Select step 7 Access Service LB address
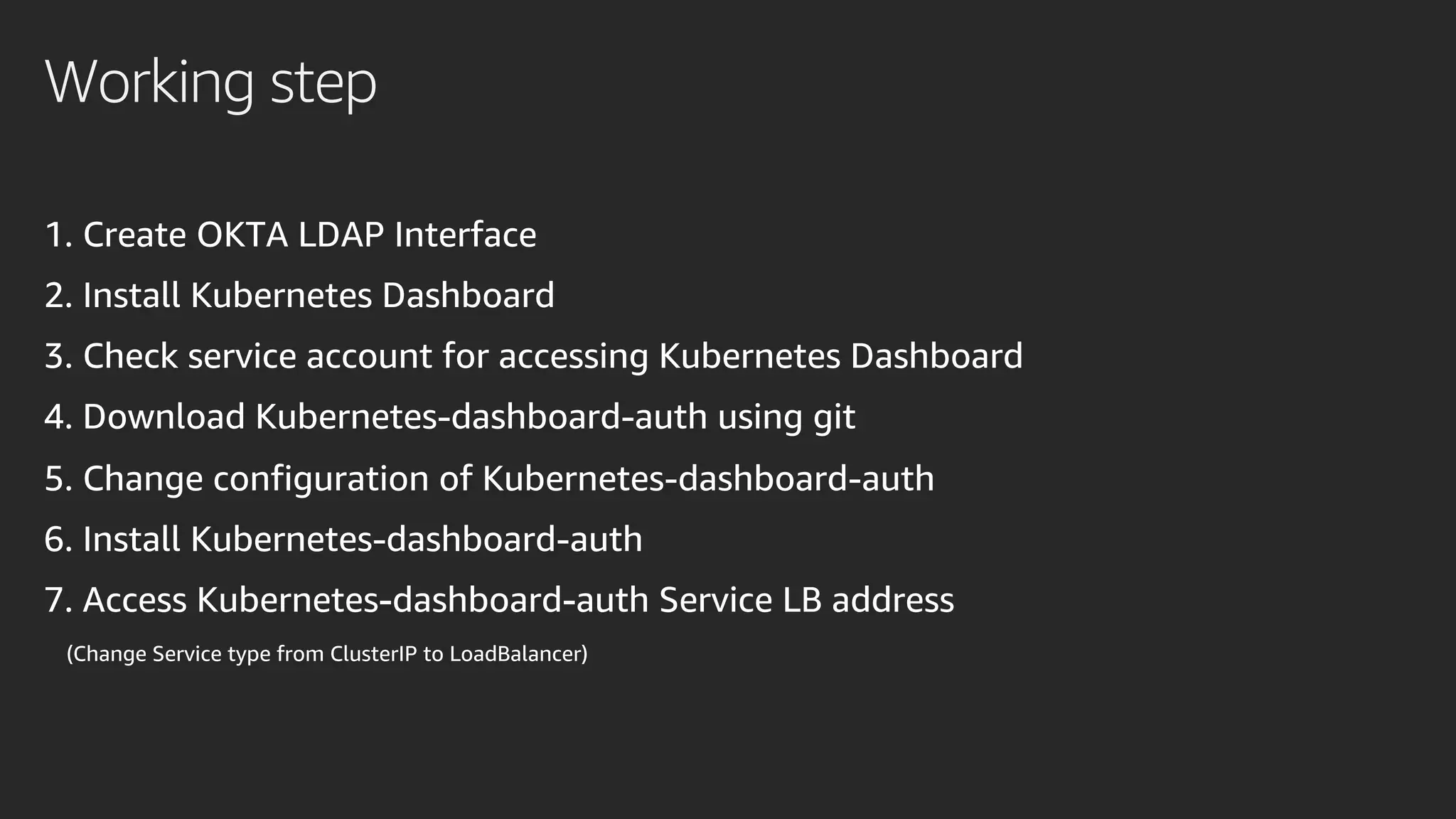 point(499,600)
